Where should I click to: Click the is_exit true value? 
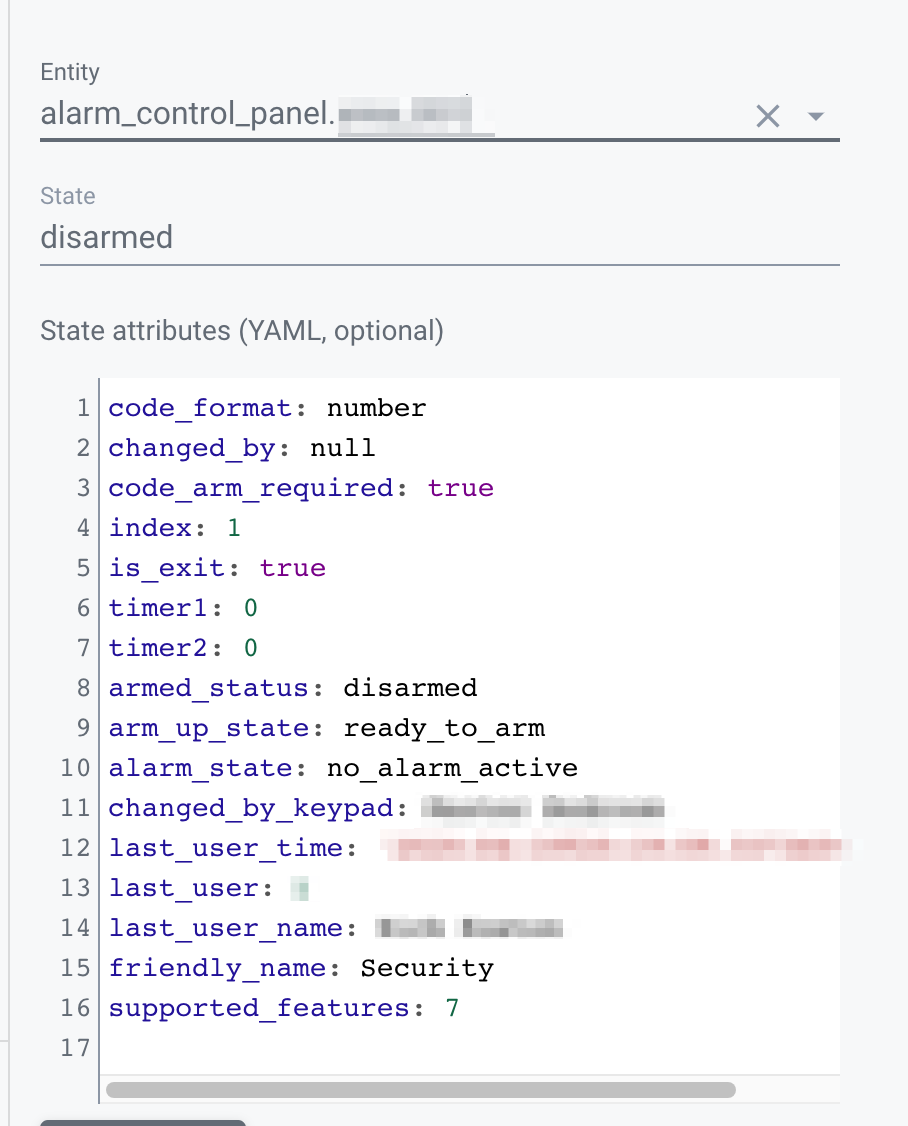(292, 568)
